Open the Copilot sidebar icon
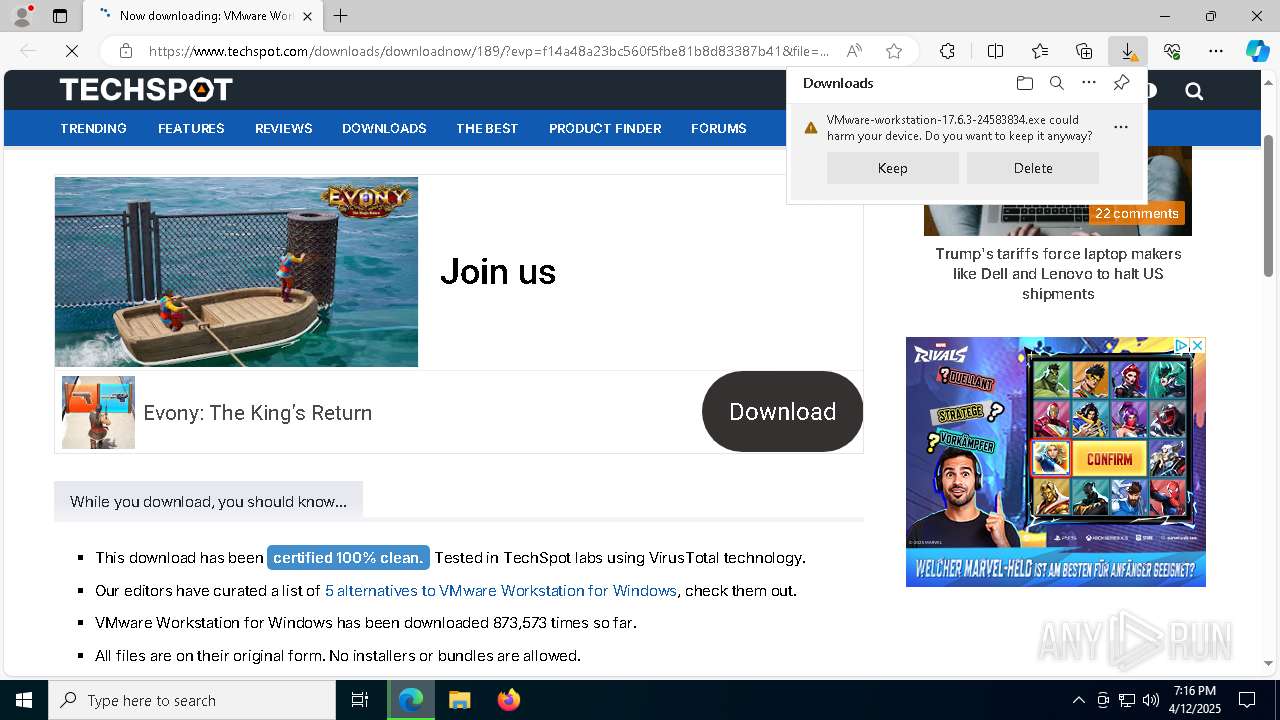Image resolution: width=1280 pixels, height=720 pixels. pyautogui.click(x=1257, y=51)
